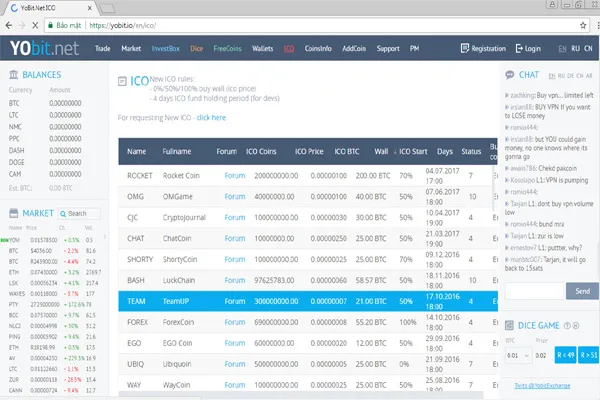Open Forum link for CHAT ChatCoin

235,238
